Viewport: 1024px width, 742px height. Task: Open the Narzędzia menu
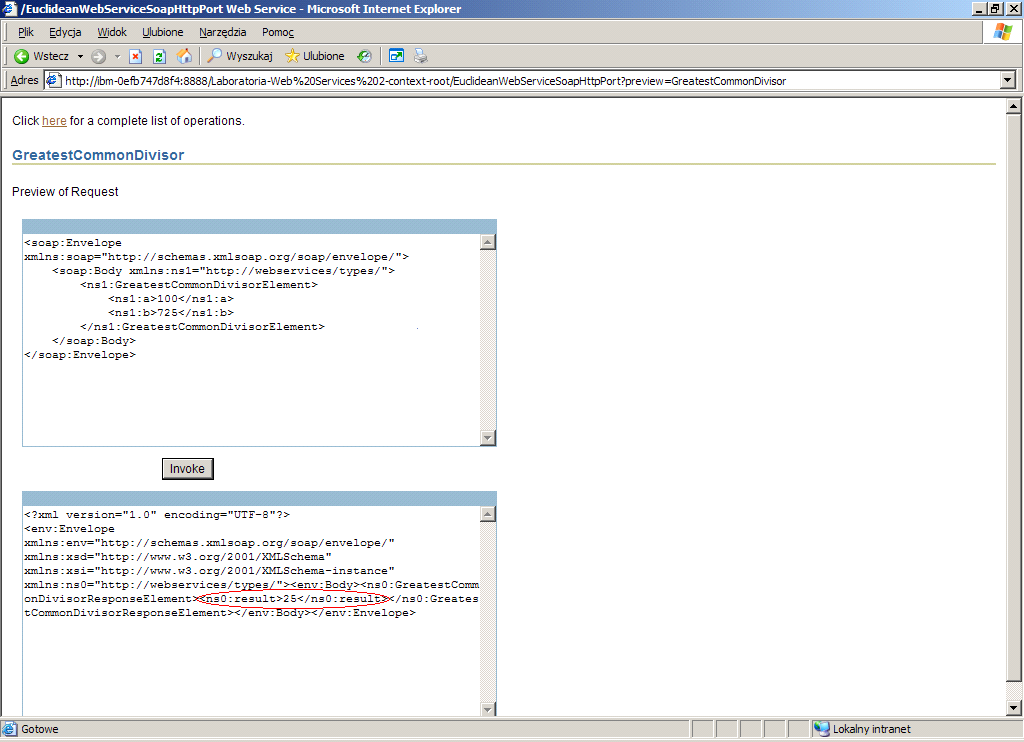(x=223, y=32)
